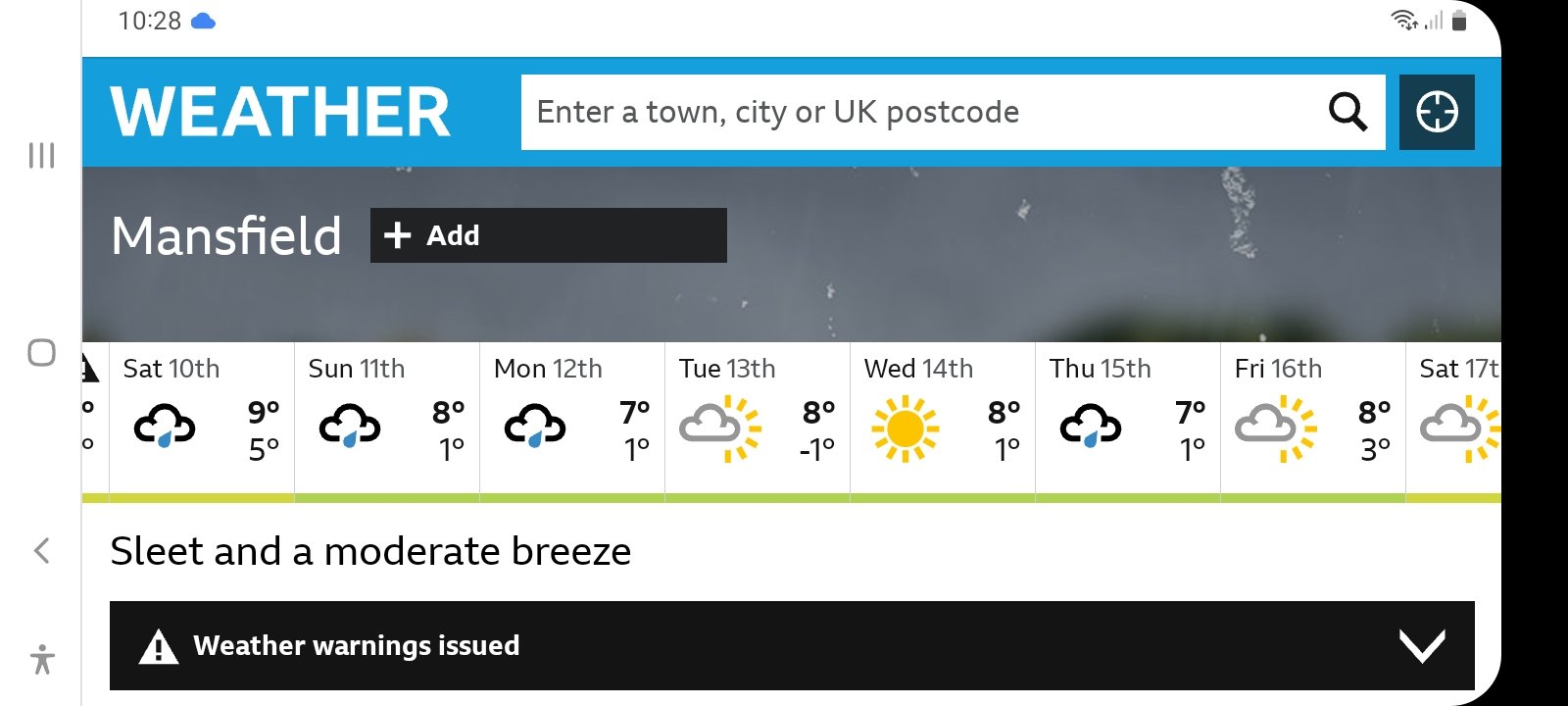Select the Mon 12th forecast tab
The height and width of the screenshot is (706, 1568).
[x=572, y=422]
